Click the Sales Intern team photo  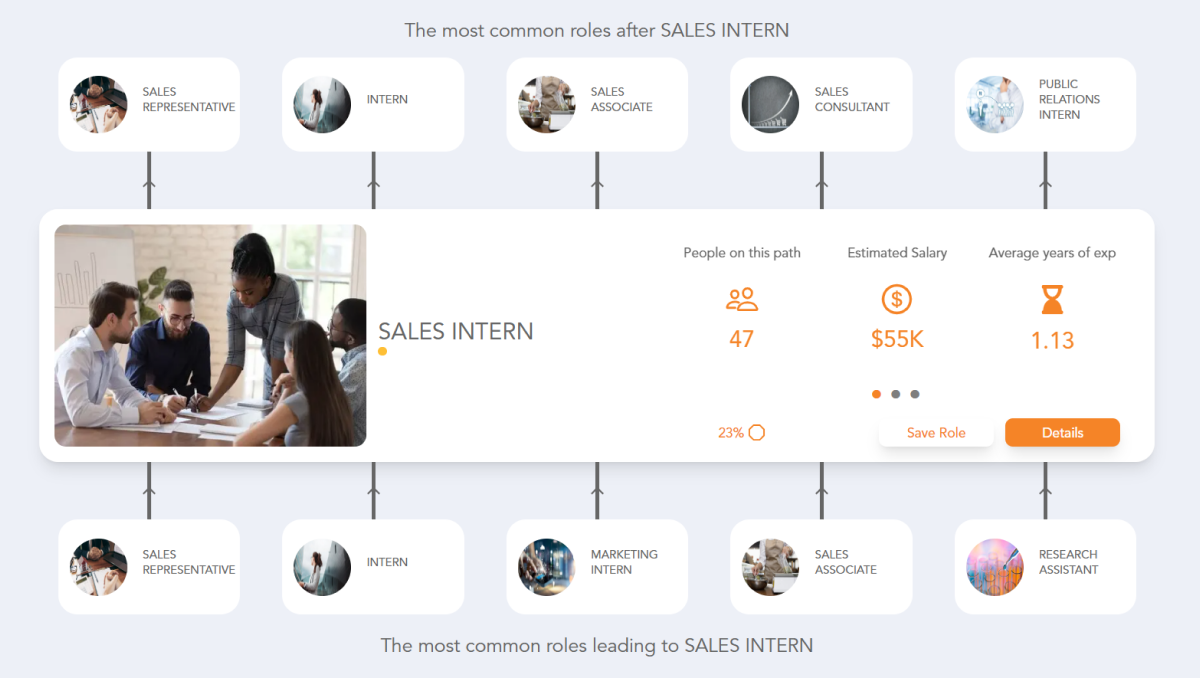coord(210,335)
